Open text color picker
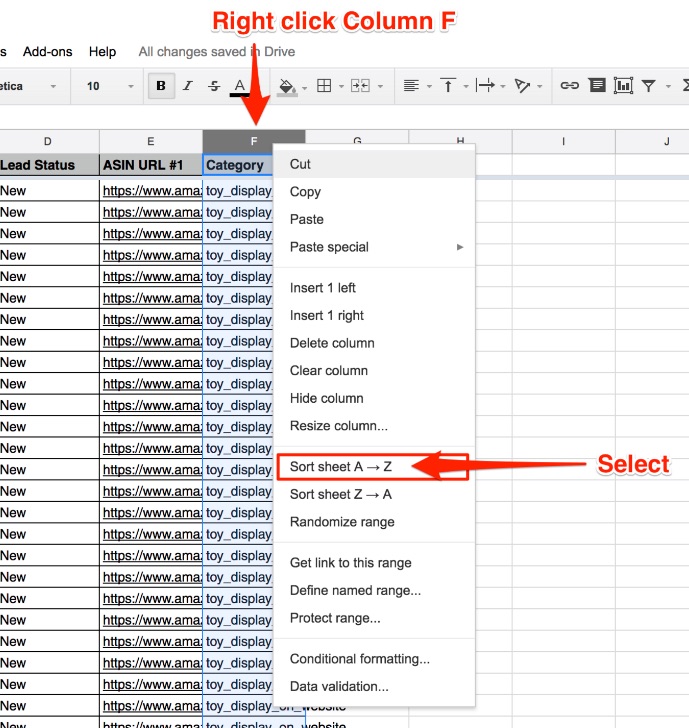Viewport: 689px width, 728px height. coord(240,87)
